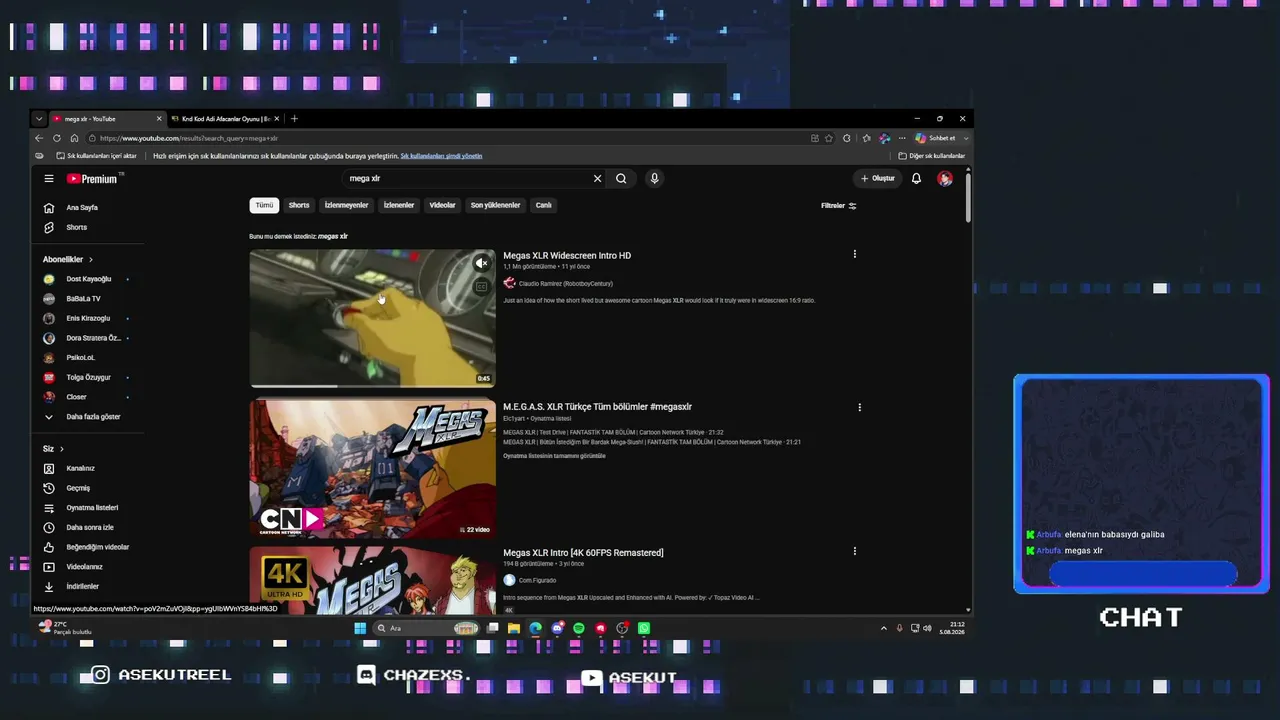Viewport: 1280px width, 720px height.
Task: Open Discord from the taskbar
Action: pyautogui.click(x=557, y=628)
